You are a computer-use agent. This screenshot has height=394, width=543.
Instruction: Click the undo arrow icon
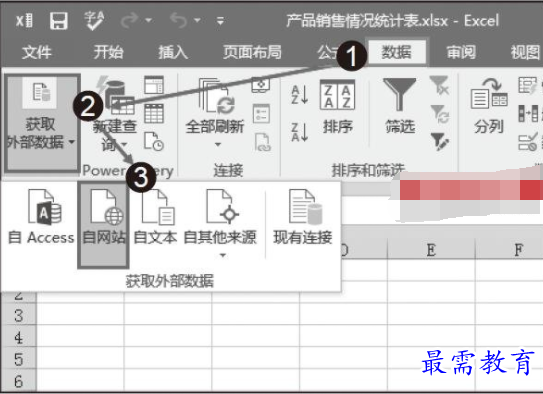coord(178,21)
